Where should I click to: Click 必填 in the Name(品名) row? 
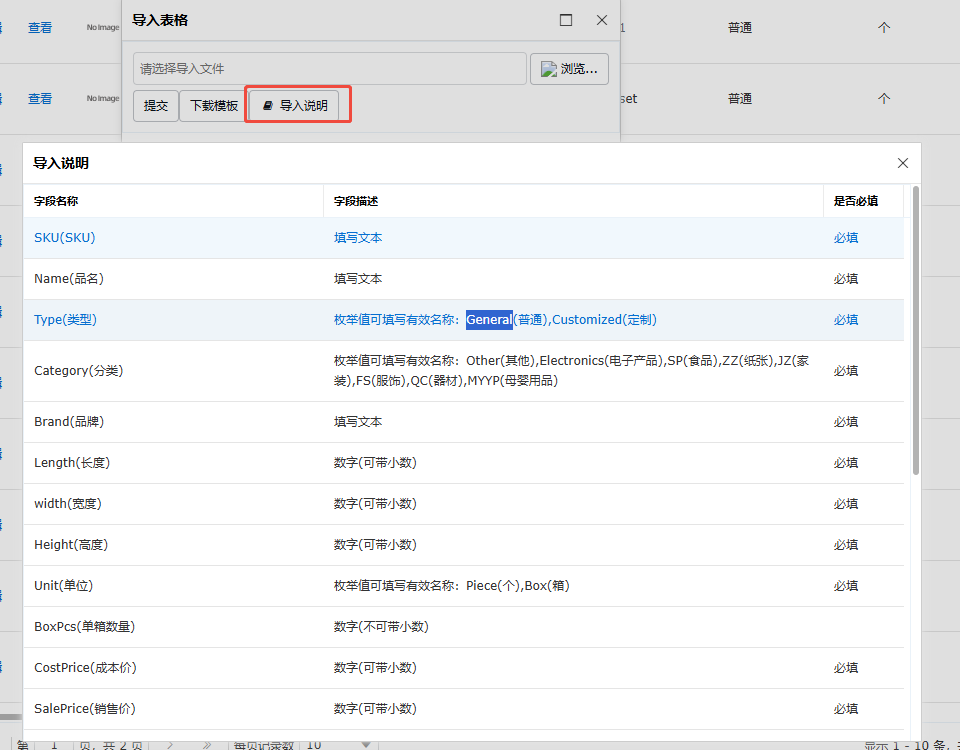(x=846, y=279)
